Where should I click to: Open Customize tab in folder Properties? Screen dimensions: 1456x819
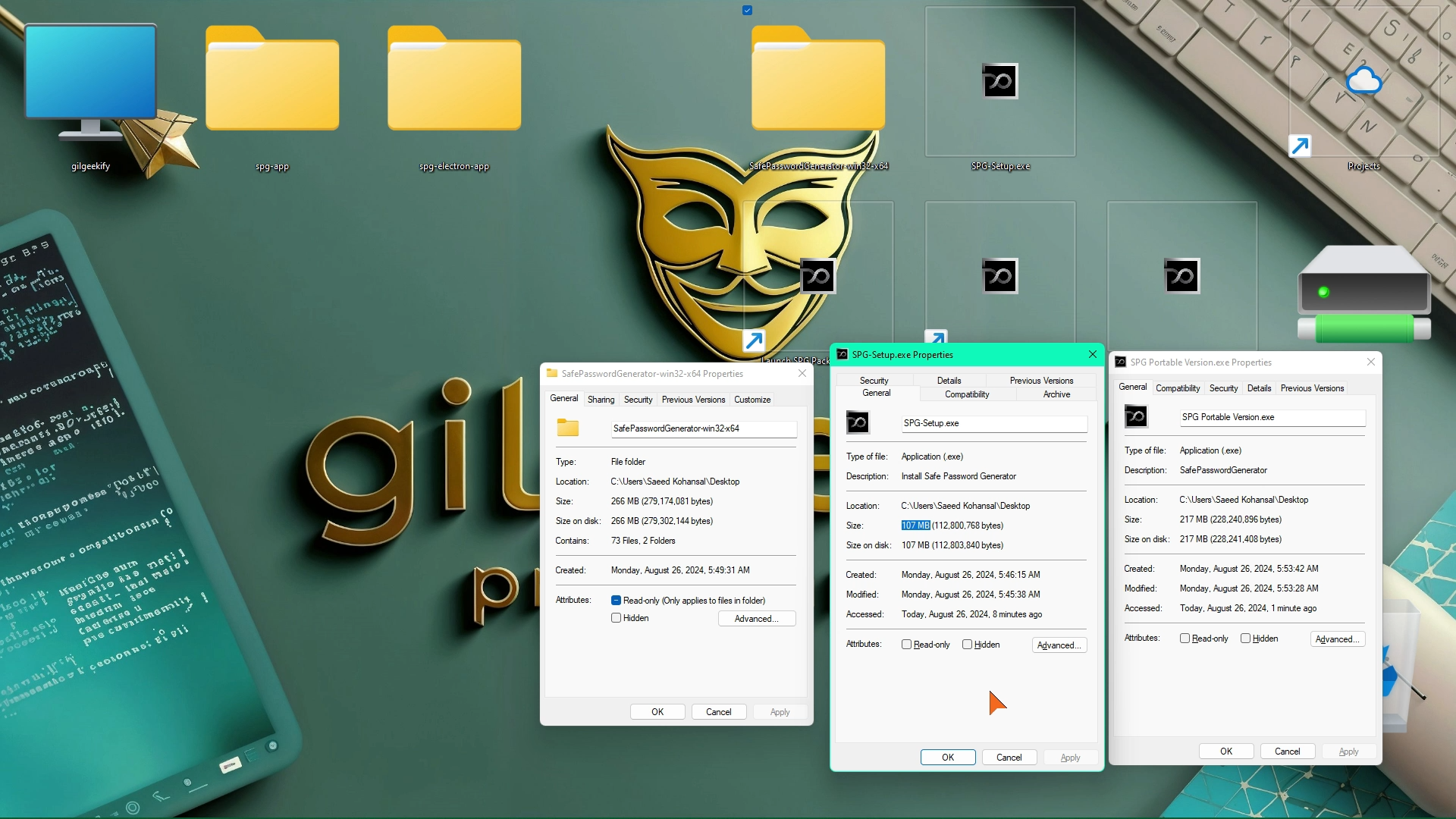[752, 400]
